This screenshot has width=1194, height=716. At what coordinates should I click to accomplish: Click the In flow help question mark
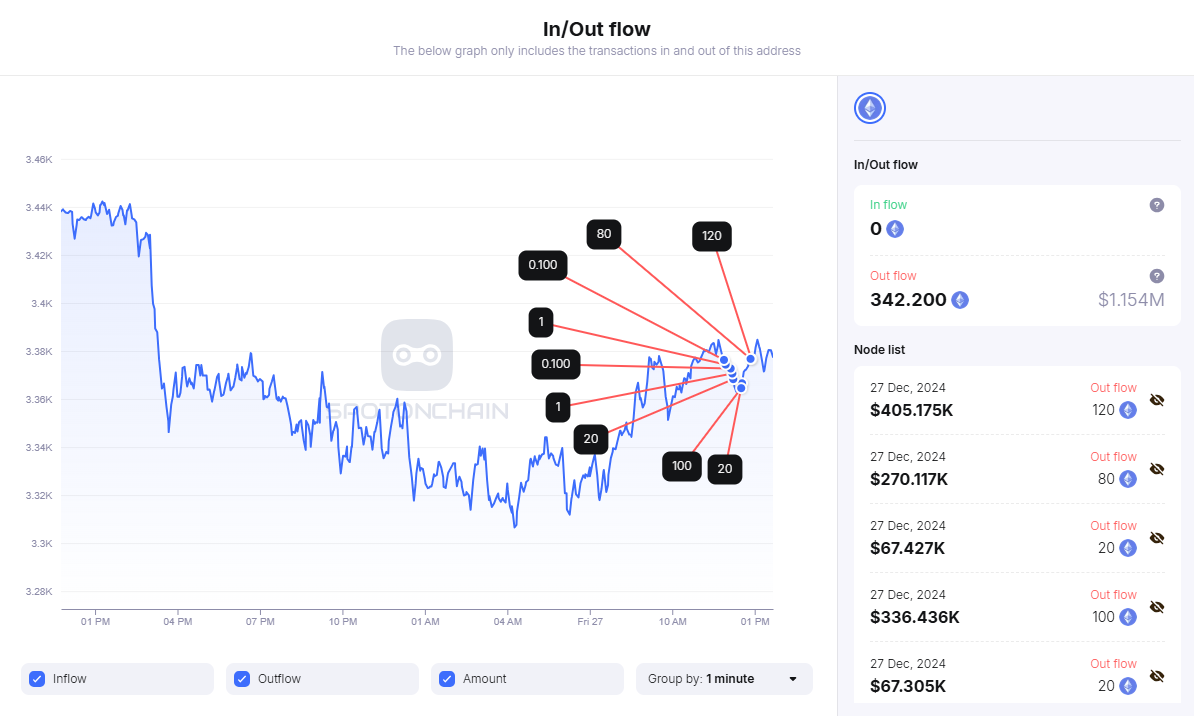point(1157,205)
